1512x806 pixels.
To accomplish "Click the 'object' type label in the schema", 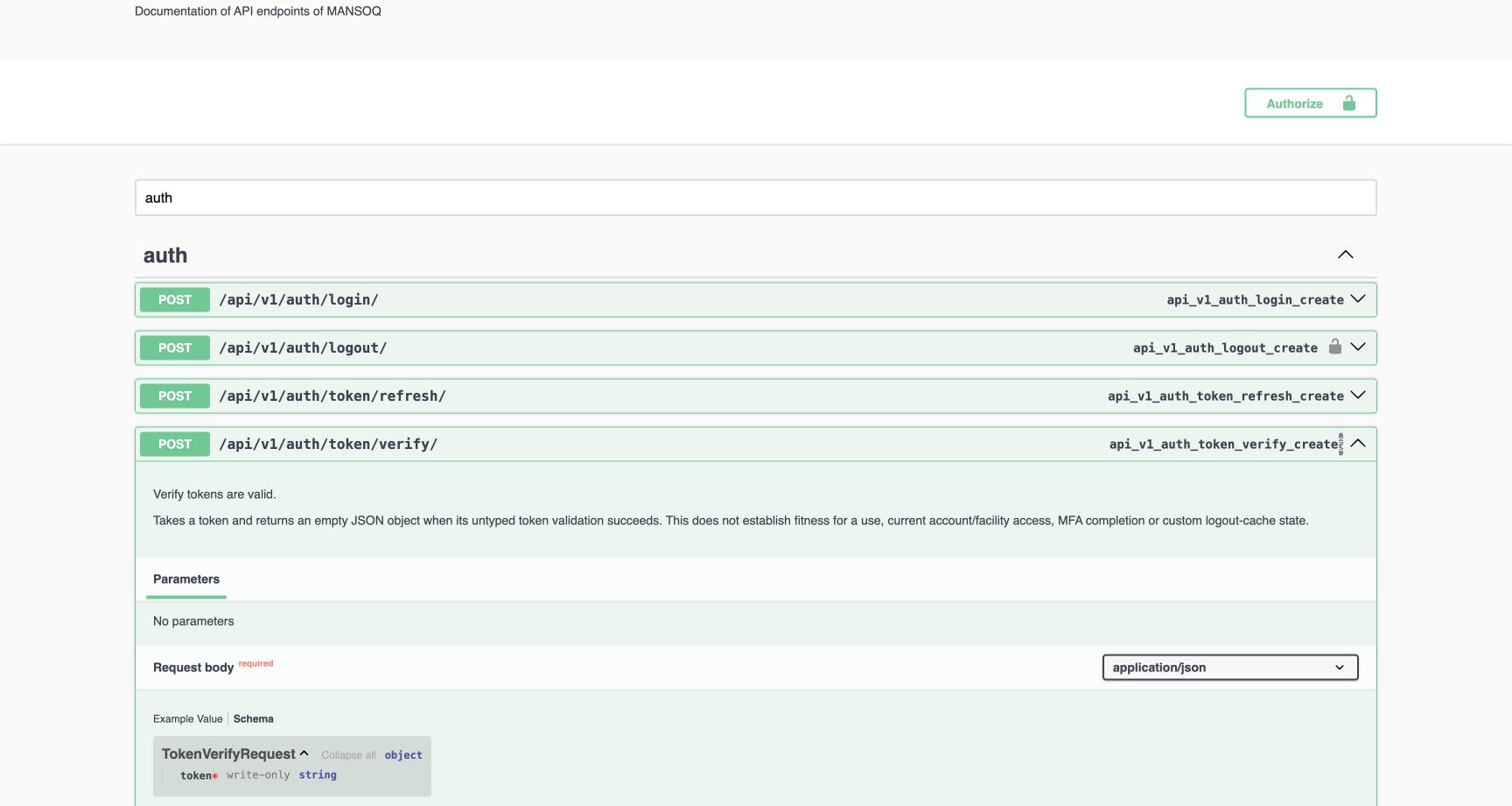I will tap(403, 755).
